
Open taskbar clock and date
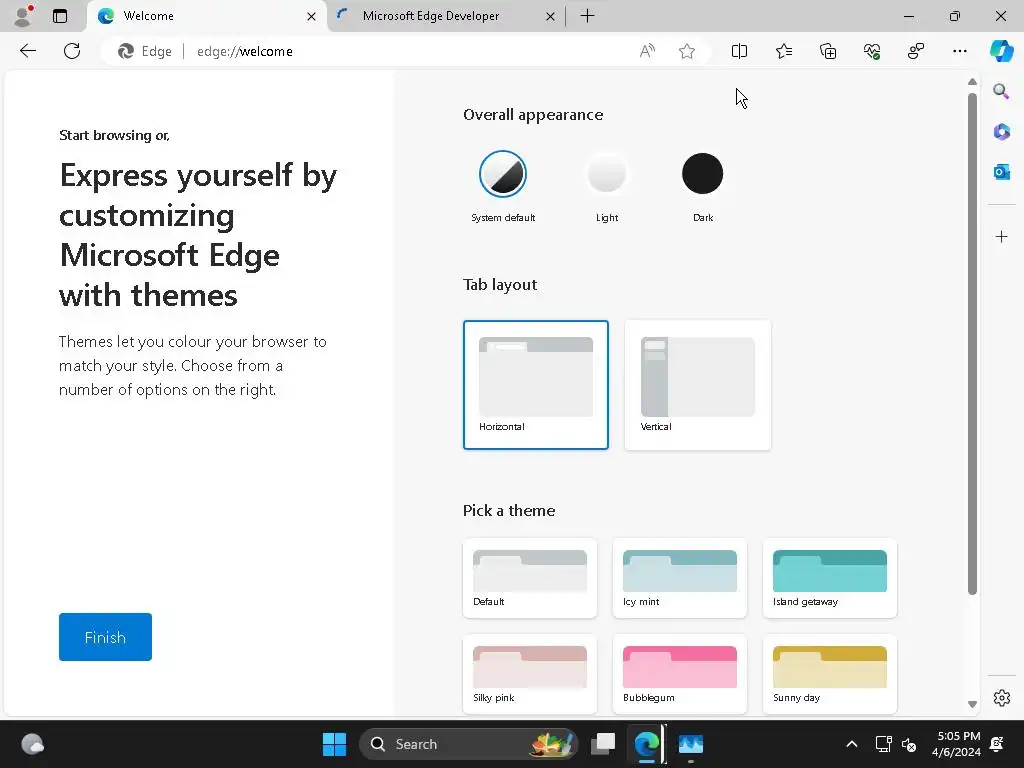coord(956,744)
